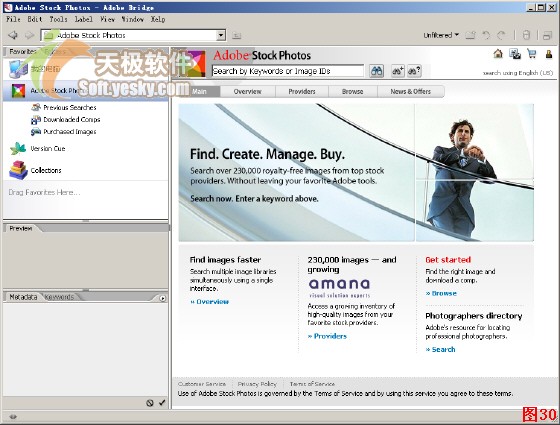
Task: Click the status bar eye icon
Action: pyautogui.click(x=13, y=416)
